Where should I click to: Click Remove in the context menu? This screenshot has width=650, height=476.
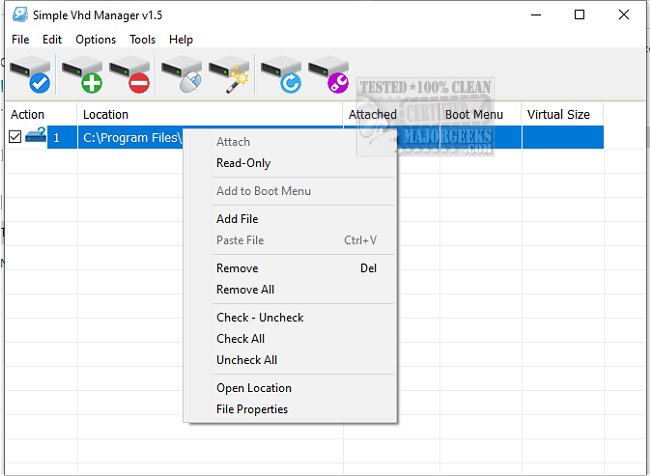[x=290, y=268]
